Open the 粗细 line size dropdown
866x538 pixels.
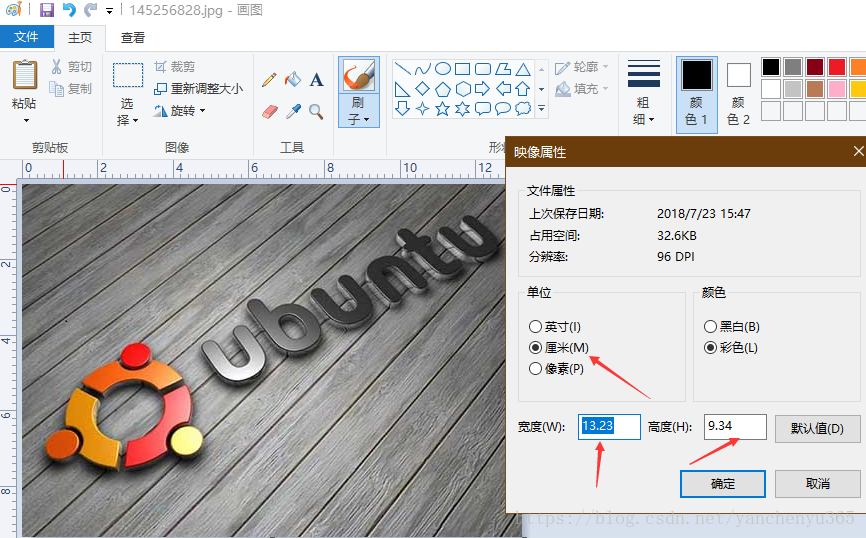[644, 93]
